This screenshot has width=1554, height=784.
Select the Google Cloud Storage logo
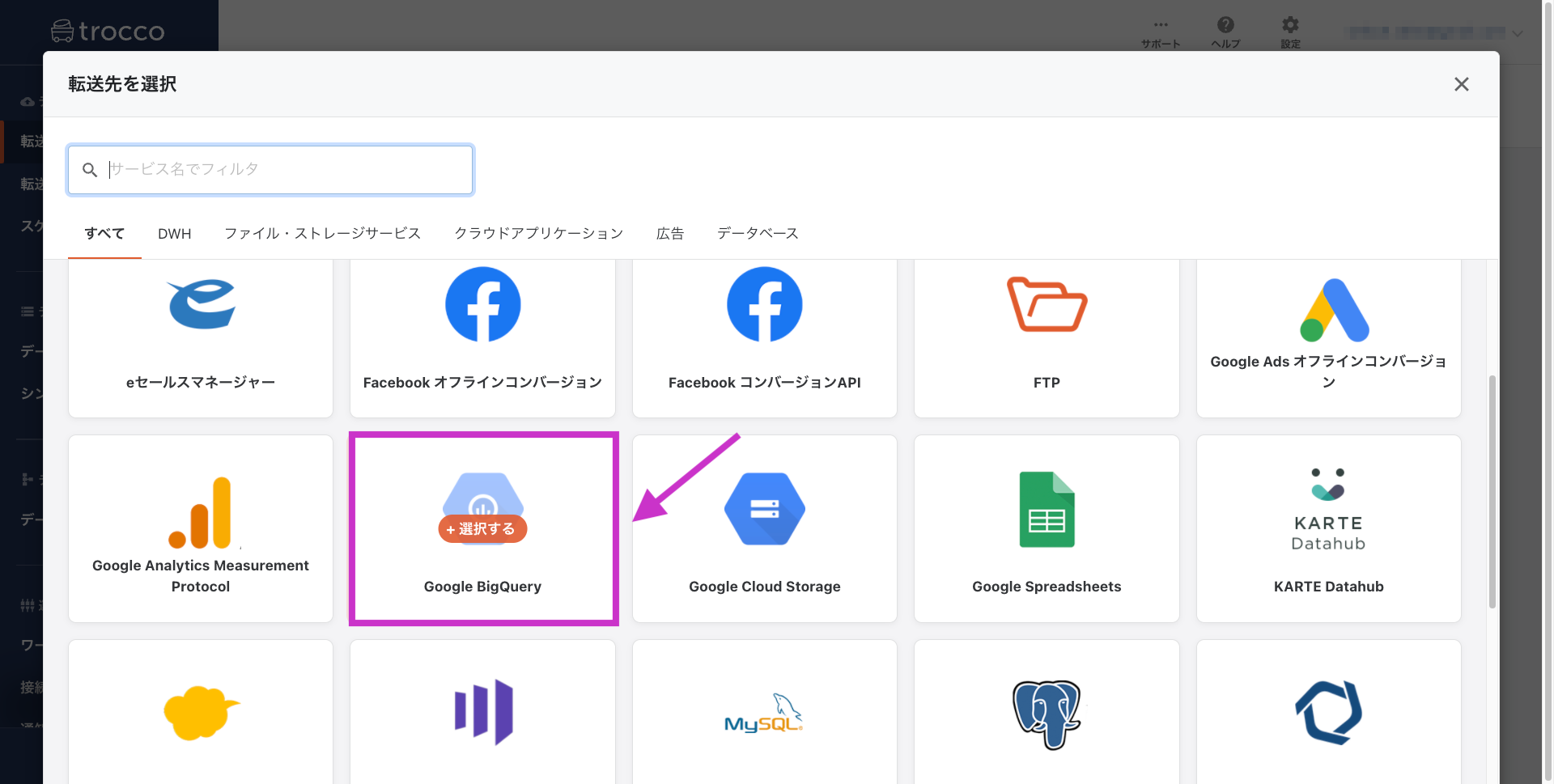pos(764,509)
